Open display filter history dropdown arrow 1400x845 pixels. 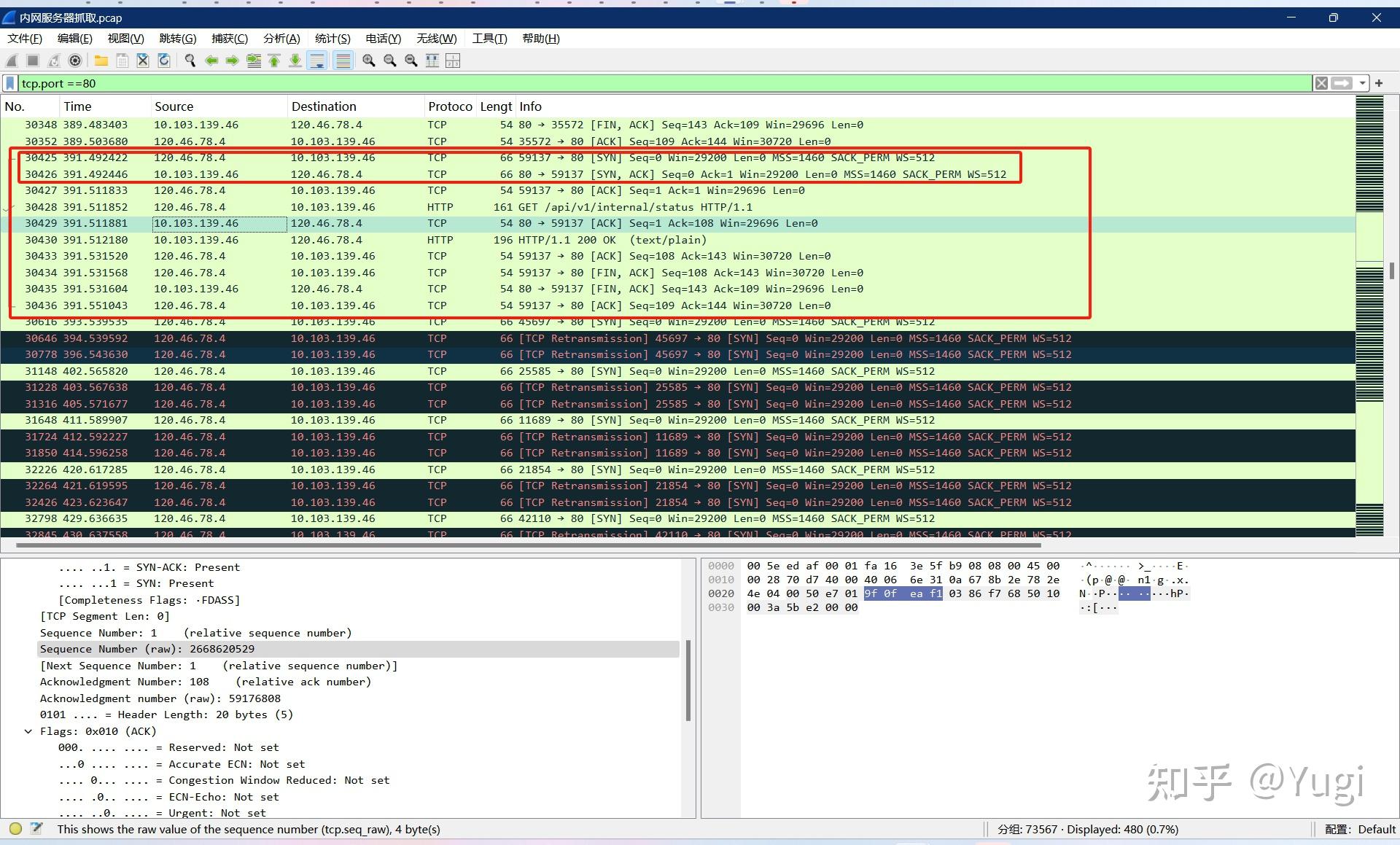pyautogui.click(x=1362, y=83)
